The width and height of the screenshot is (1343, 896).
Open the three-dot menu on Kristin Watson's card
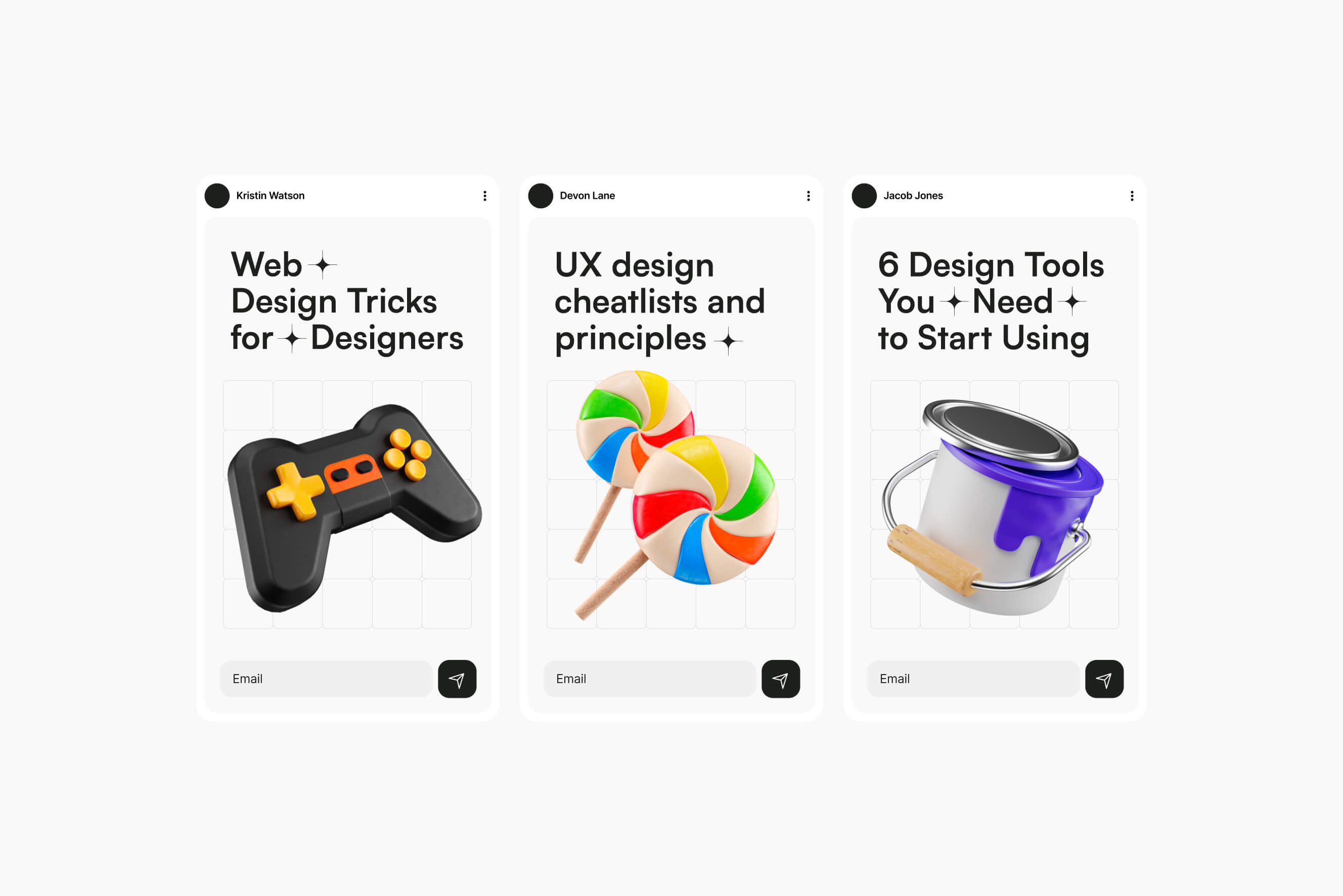click(484, 196)
